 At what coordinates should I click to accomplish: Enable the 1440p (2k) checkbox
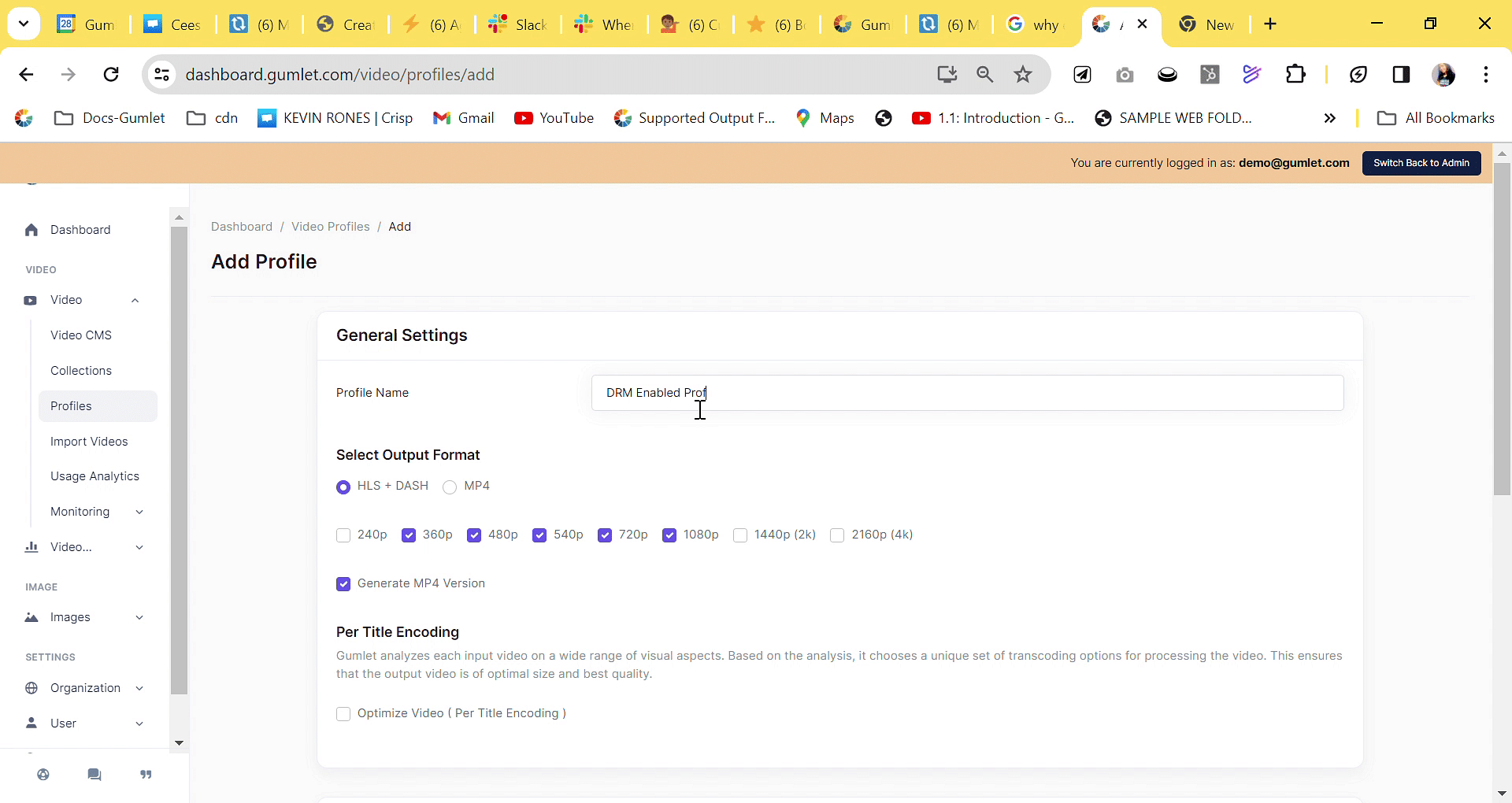point(740,535)
